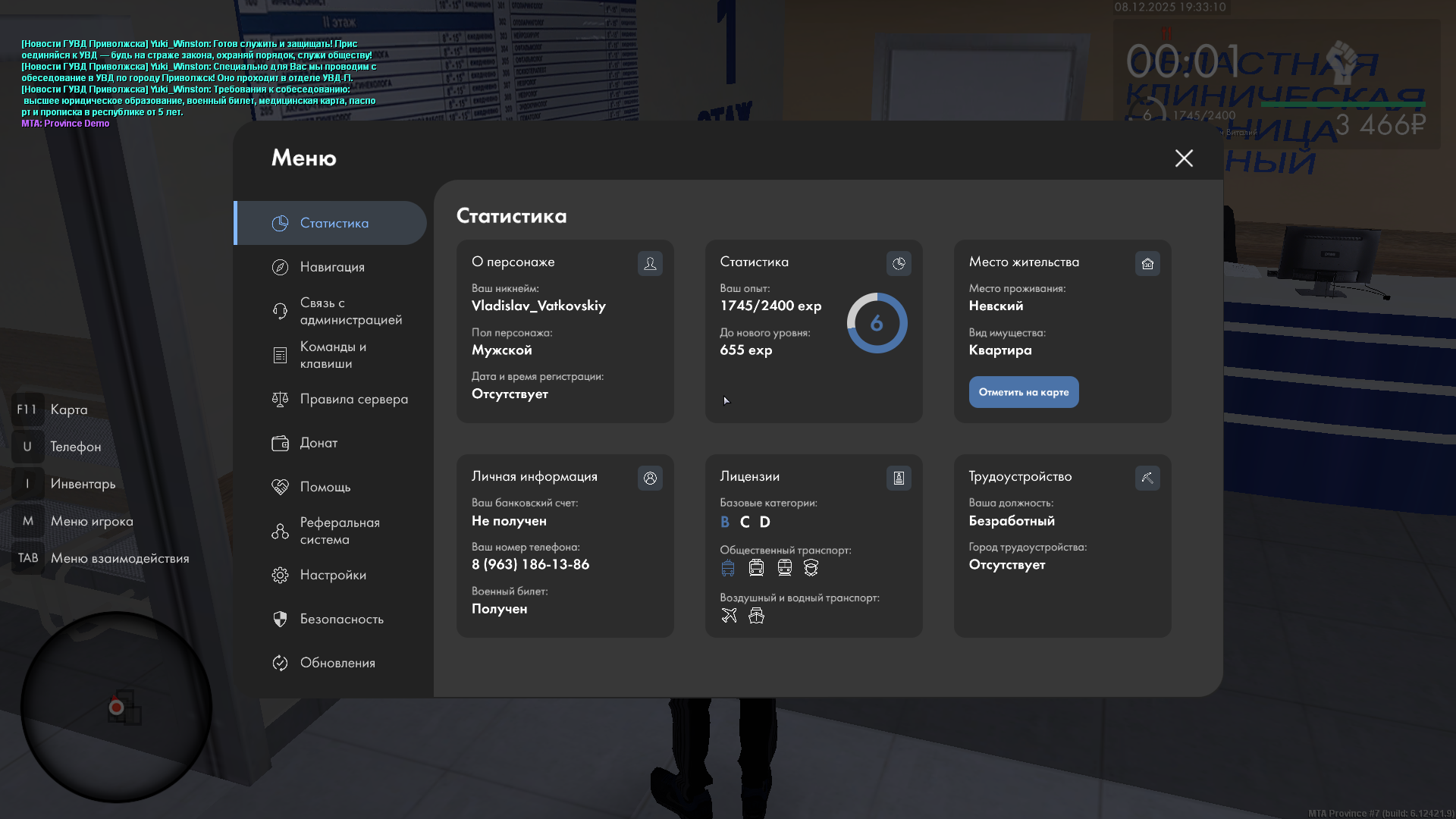
Task: Open the Донат menu section
Action: 318,443
